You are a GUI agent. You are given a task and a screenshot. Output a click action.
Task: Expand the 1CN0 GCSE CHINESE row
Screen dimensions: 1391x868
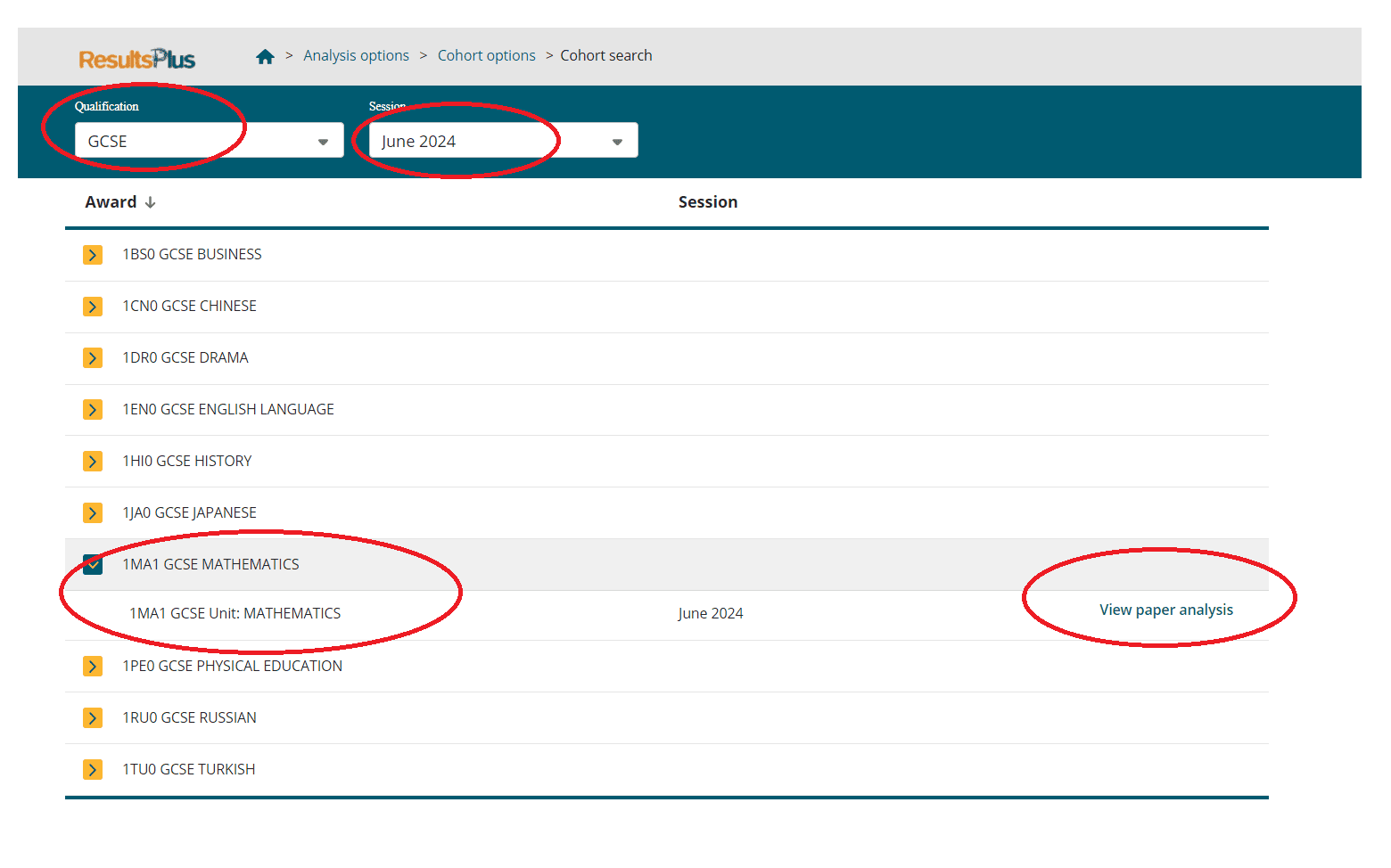click(93, 307)
